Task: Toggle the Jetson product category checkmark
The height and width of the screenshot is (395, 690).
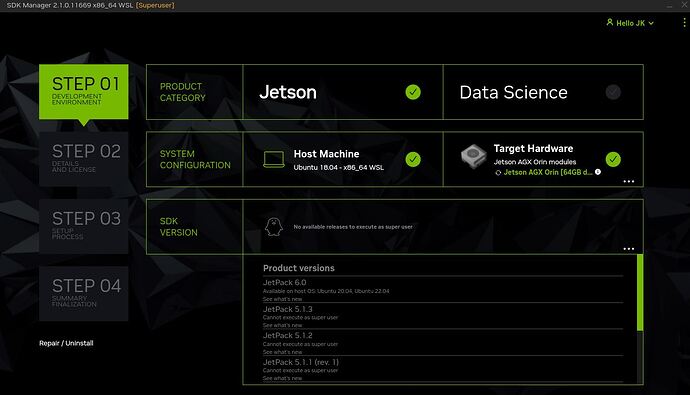Action: click(413, 92)
